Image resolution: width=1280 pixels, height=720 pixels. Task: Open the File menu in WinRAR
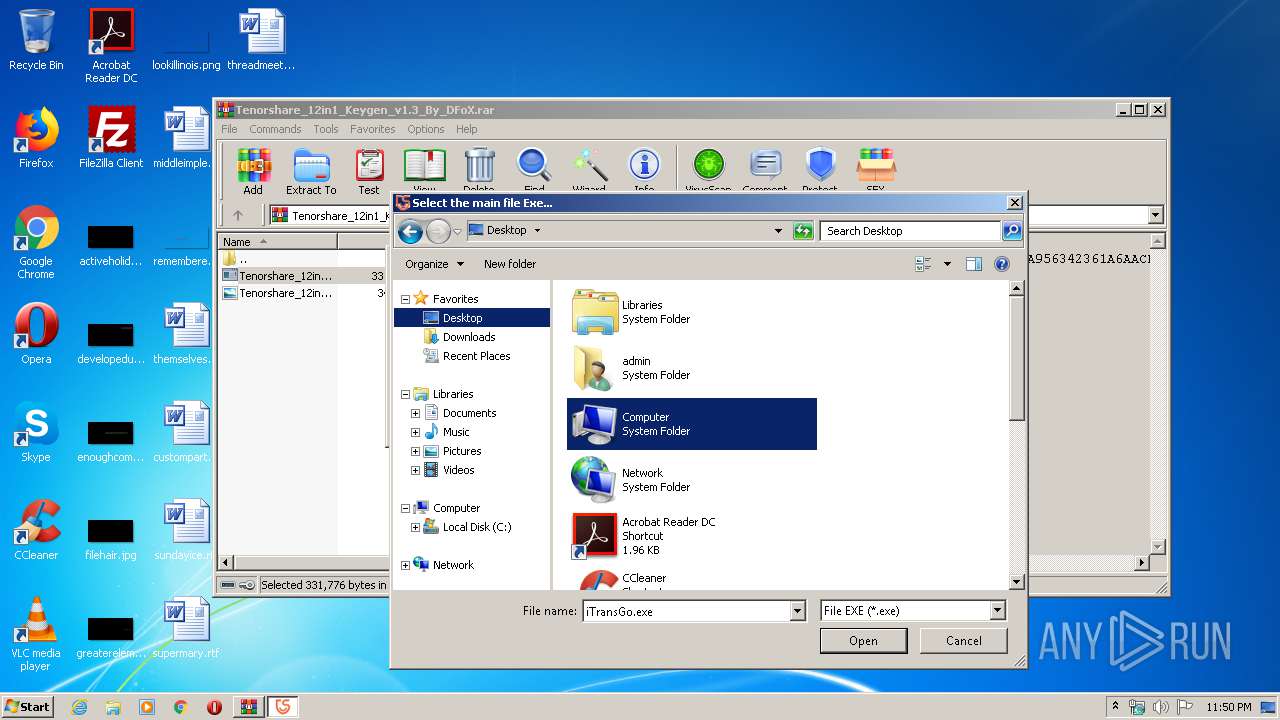pos(229,129)
